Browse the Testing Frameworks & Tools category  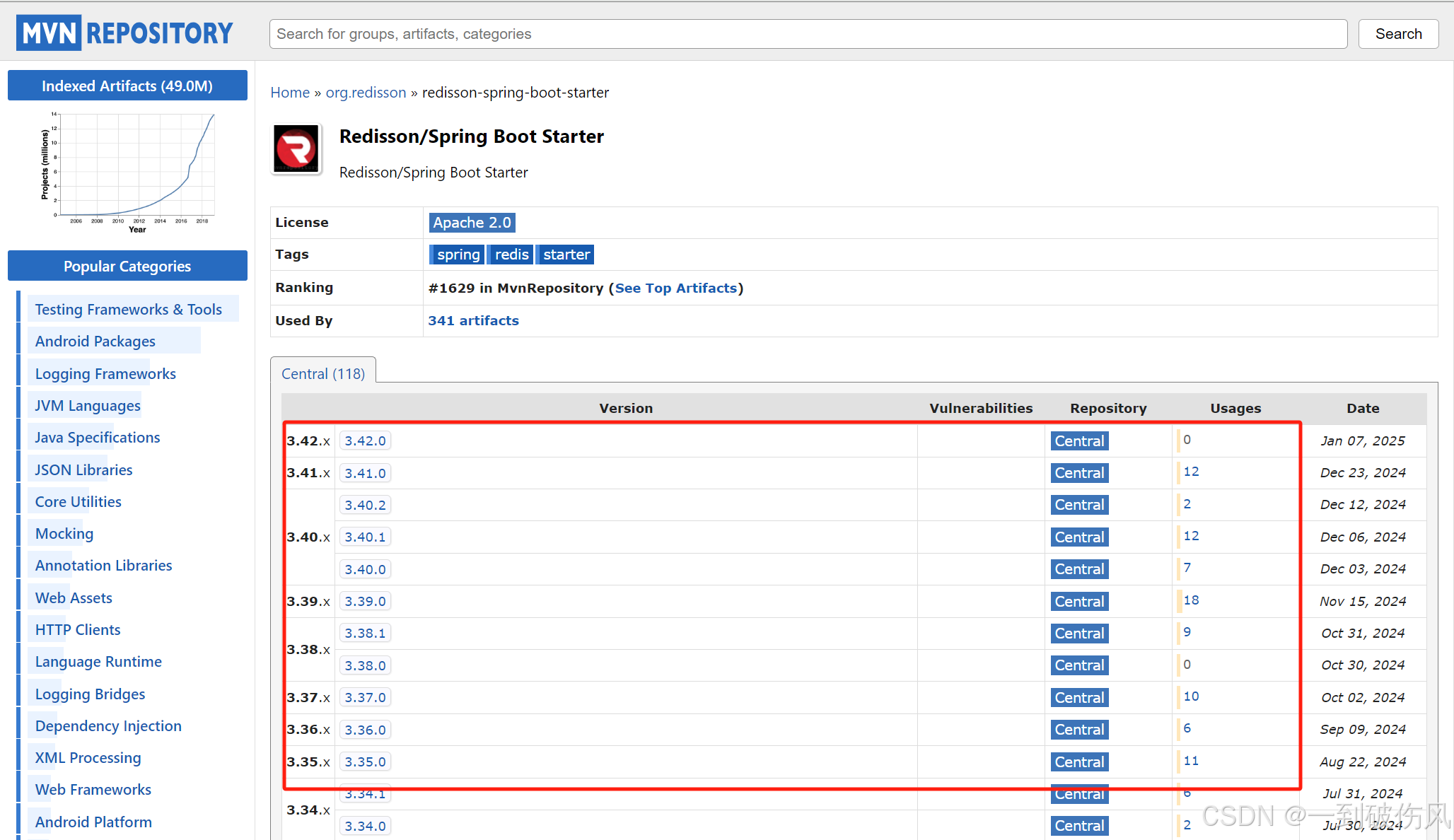tap(128, 309)
